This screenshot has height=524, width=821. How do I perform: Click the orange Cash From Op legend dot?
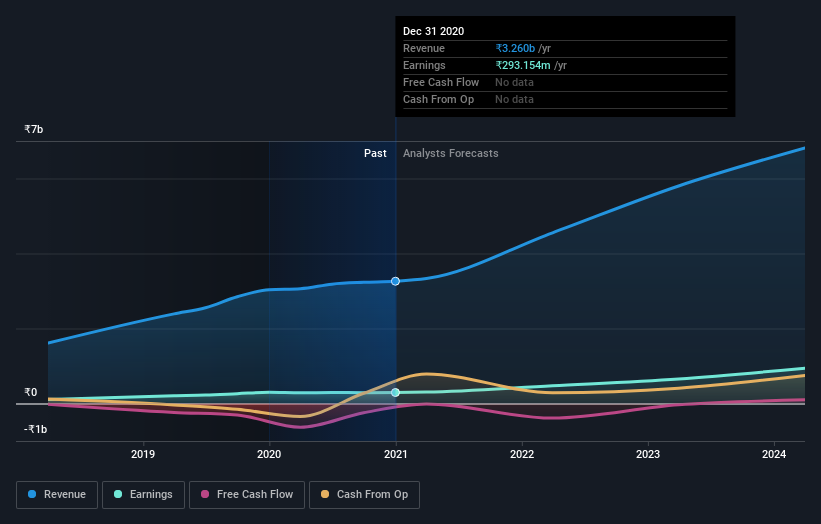(325, 494)
